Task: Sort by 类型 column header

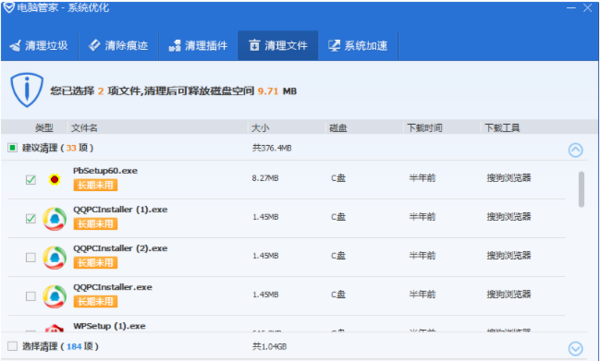Action: pos(44,128)
